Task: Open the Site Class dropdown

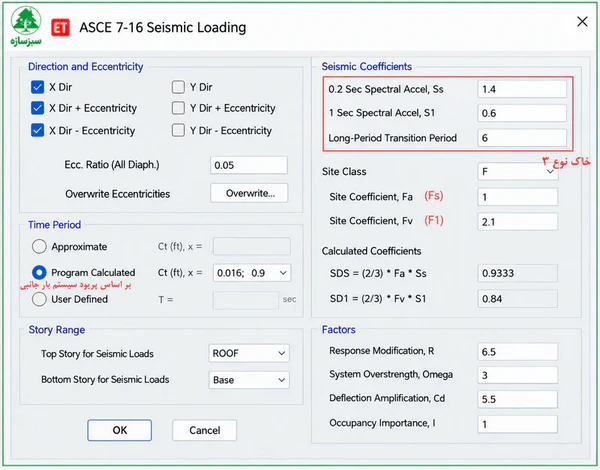Action: 518,171
